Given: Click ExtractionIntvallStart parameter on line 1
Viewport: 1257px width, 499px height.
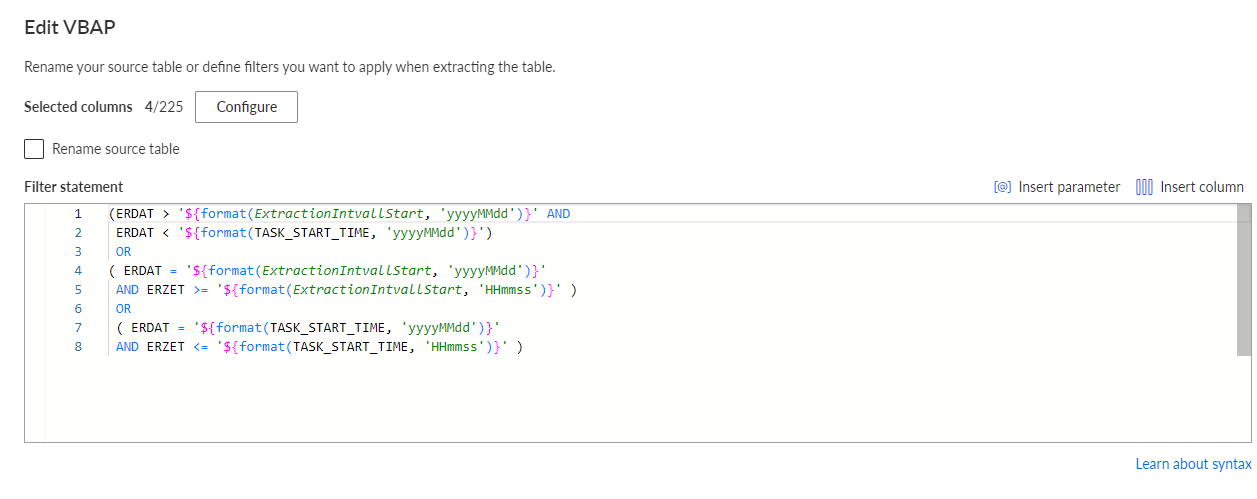Looking at the screenshot, I should click(346, 214).
